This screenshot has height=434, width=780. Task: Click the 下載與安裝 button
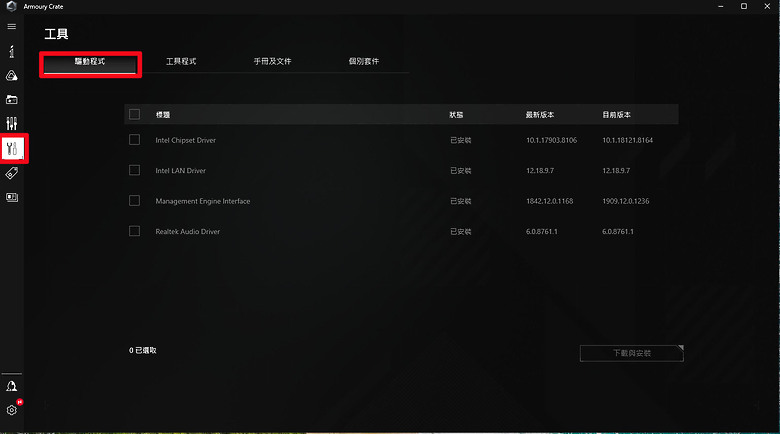[632, 353]
